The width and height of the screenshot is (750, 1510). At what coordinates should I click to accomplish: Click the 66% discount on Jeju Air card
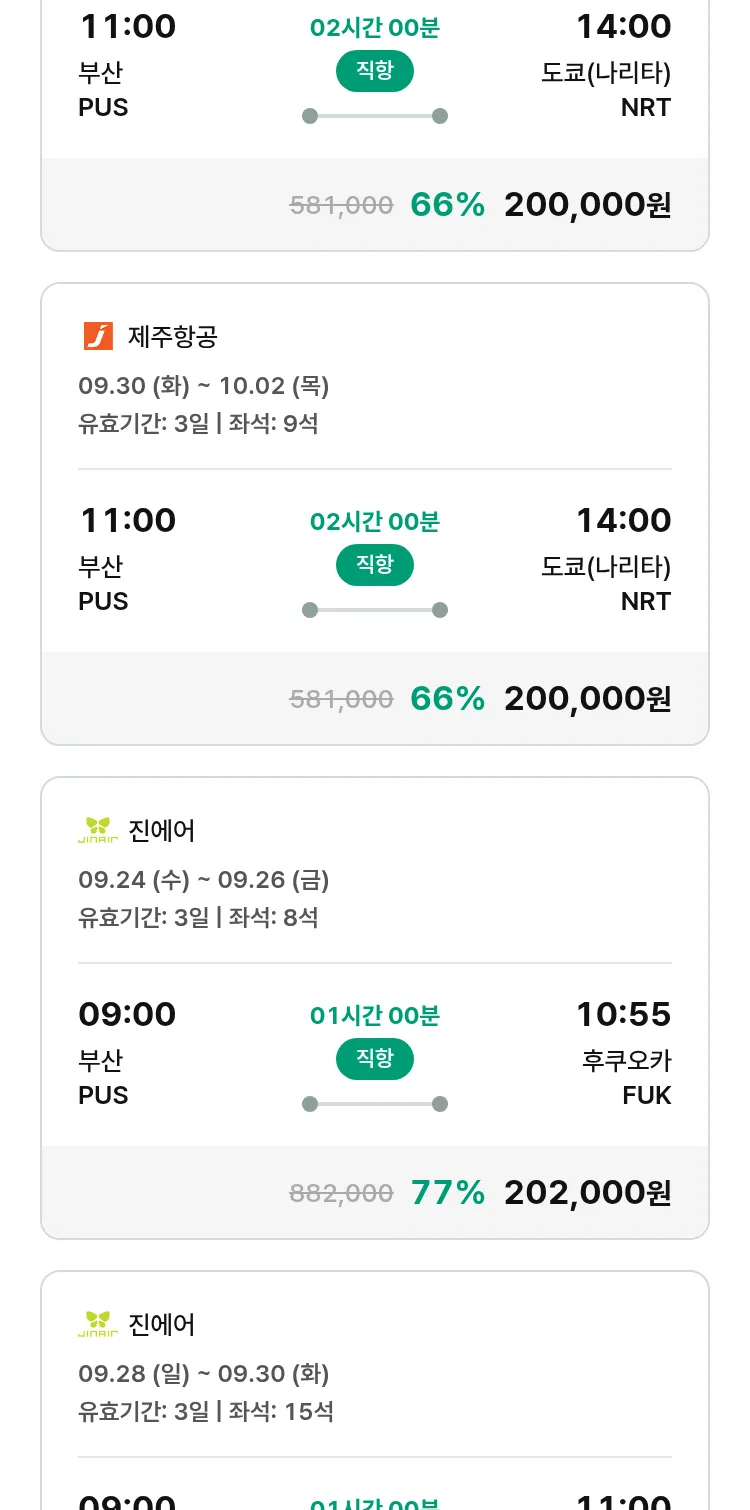(x=447, y=699)
